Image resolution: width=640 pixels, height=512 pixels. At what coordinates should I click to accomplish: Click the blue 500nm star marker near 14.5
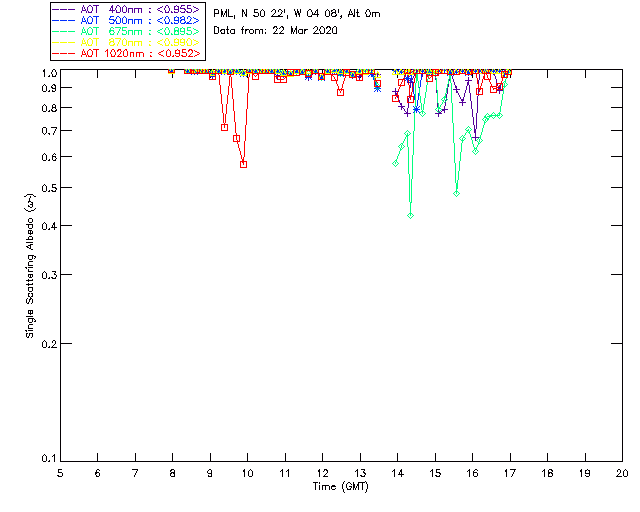tap(416, 109)
